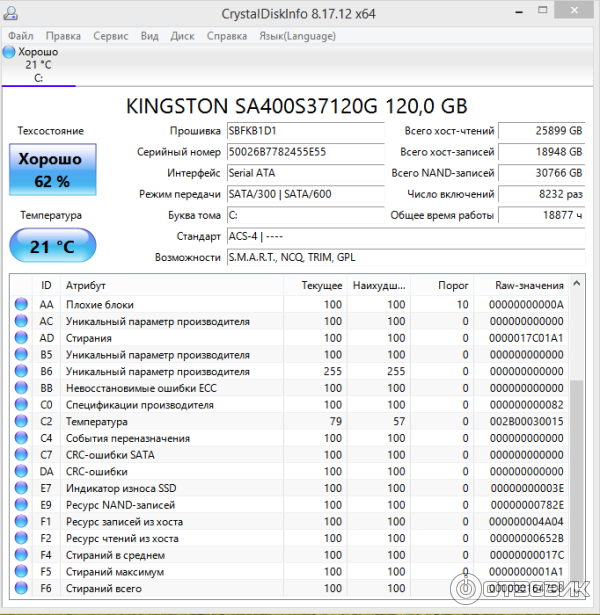Viewport: 600px width, 615px height.
Task: Select the C: disk tab
Action: [x=38, y=65]
